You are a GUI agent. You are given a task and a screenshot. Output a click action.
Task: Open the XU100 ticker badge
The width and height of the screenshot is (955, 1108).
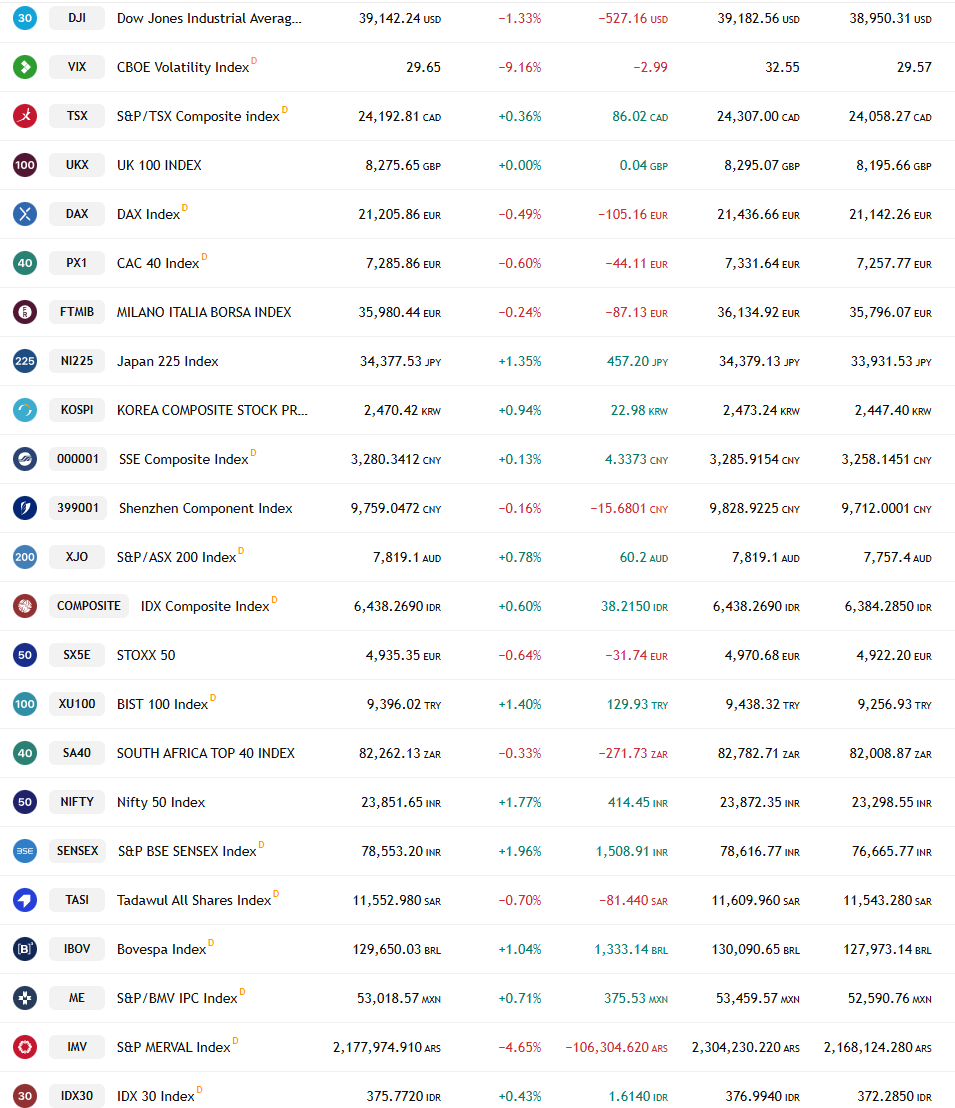tap(77, 704)
